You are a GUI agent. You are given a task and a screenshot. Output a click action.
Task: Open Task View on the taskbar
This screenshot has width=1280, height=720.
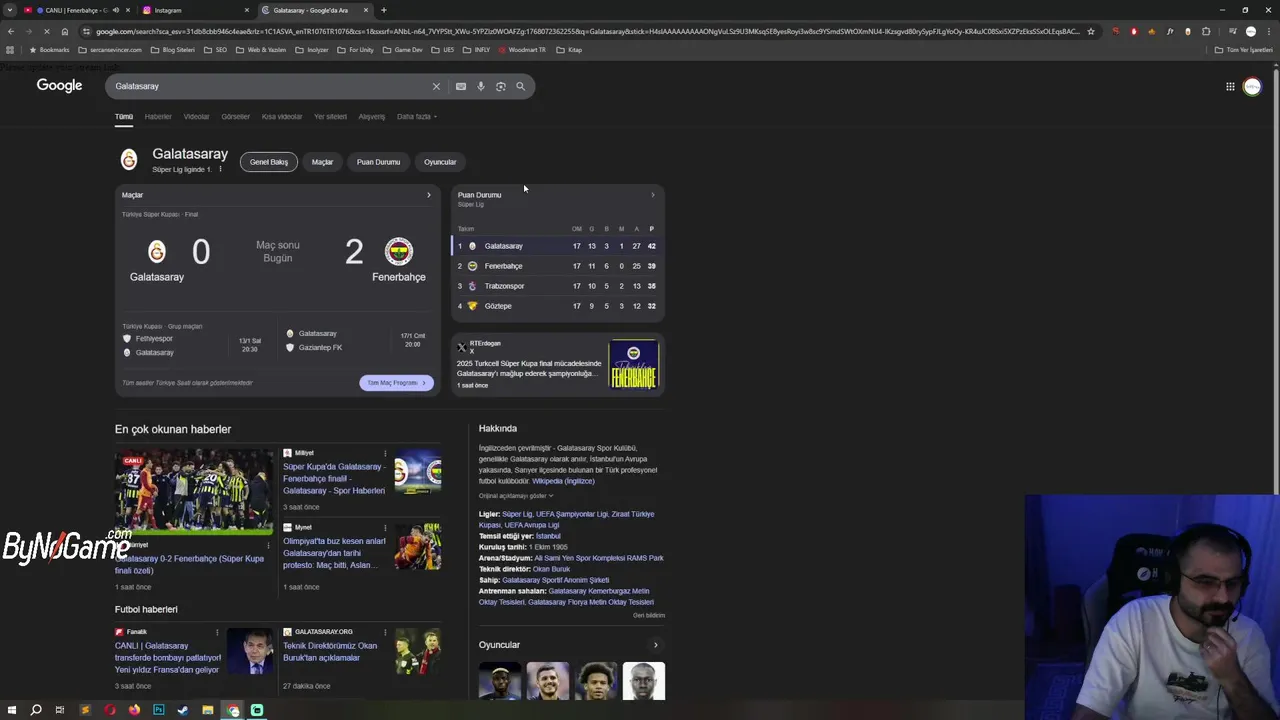[60, 710]
